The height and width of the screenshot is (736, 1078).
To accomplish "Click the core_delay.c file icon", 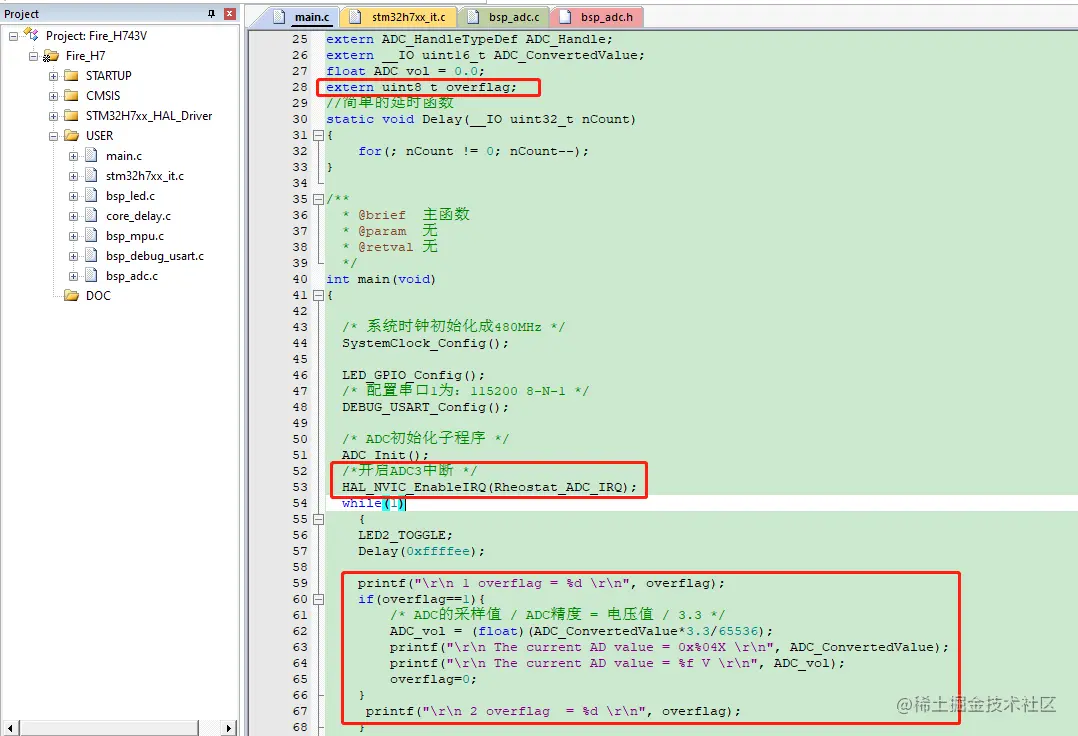I will 91,215.
